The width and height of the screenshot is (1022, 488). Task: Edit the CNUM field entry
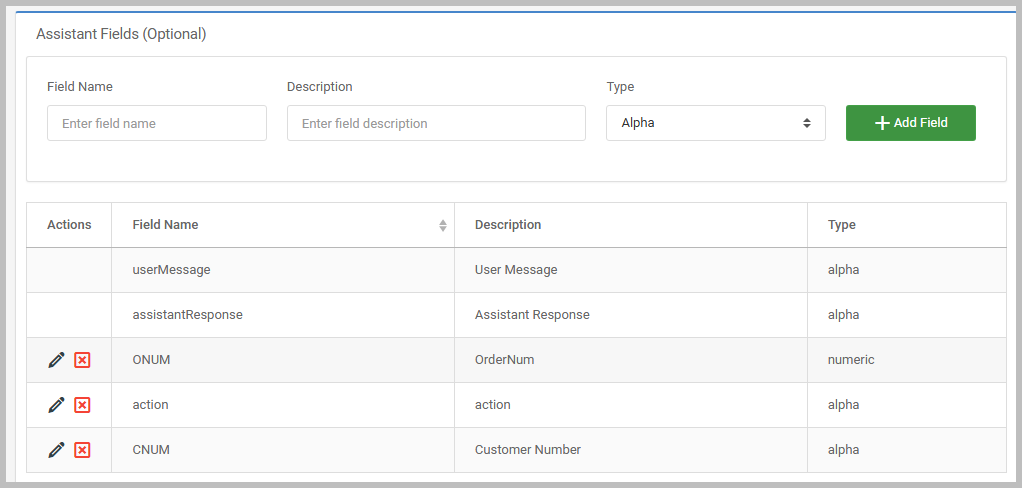click(56, 450)
